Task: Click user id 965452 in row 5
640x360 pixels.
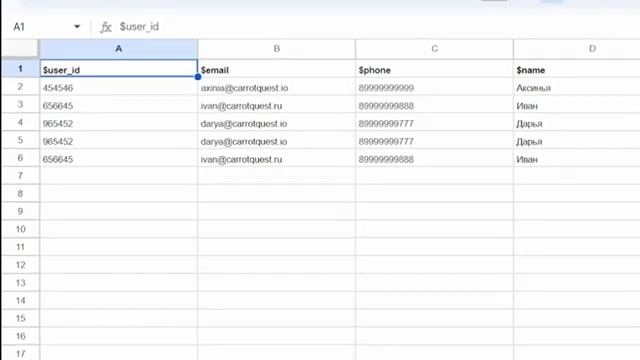Action: 118,140
